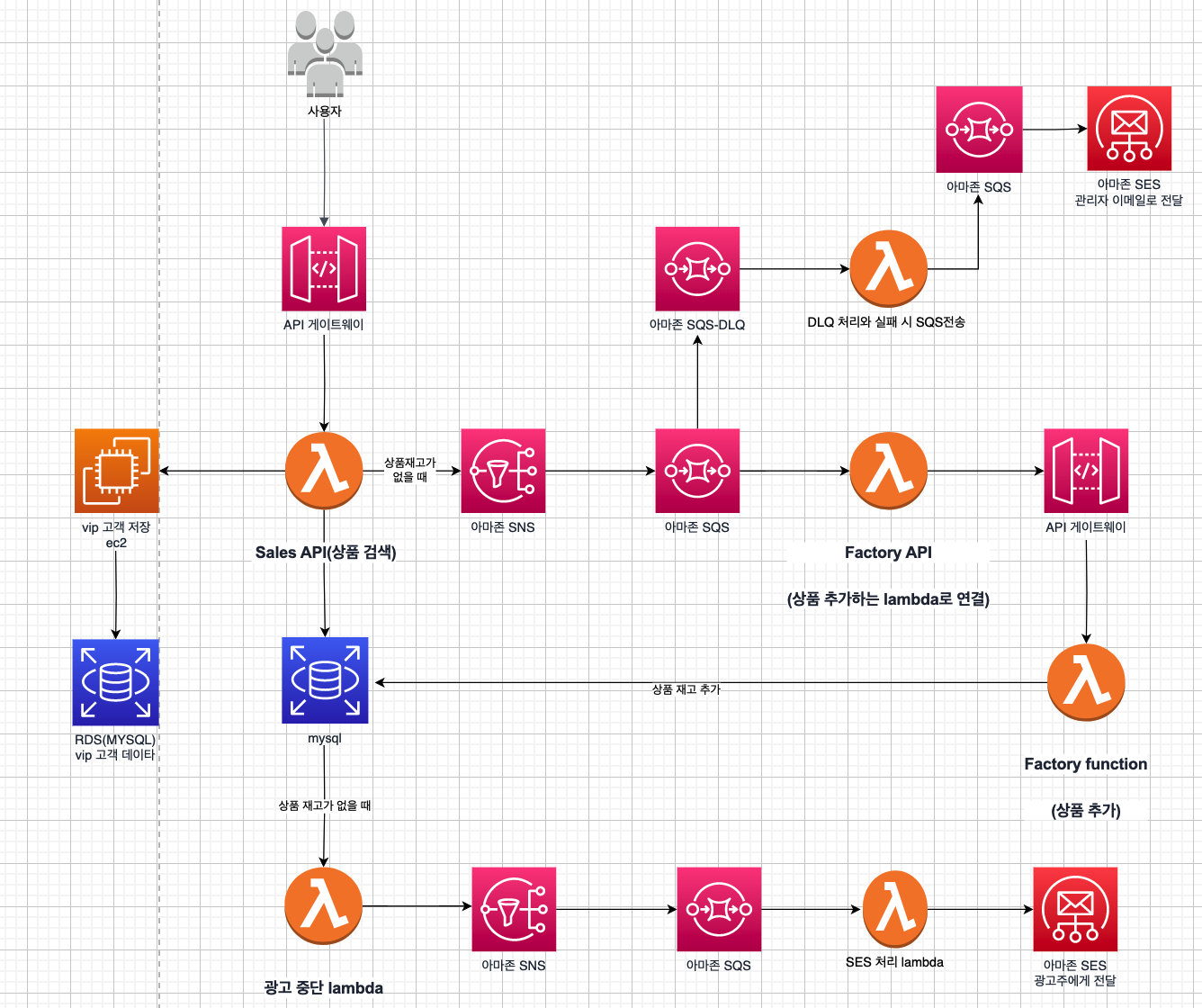Select the RDS(MYSQL) vip 고객 데이타 icon

(115, 682)
